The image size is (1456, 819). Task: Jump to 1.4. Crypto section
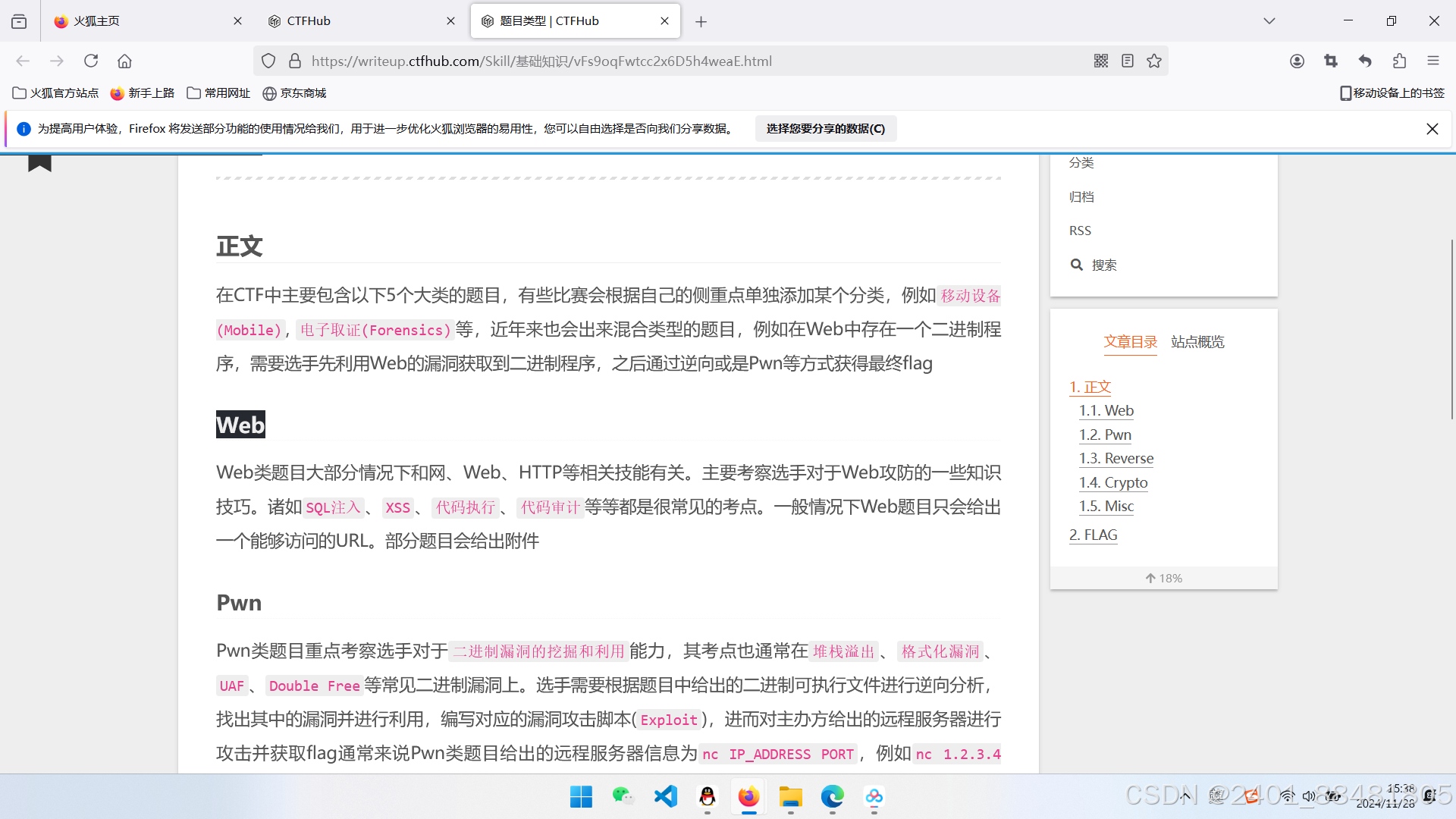[x=1112, y=482]
